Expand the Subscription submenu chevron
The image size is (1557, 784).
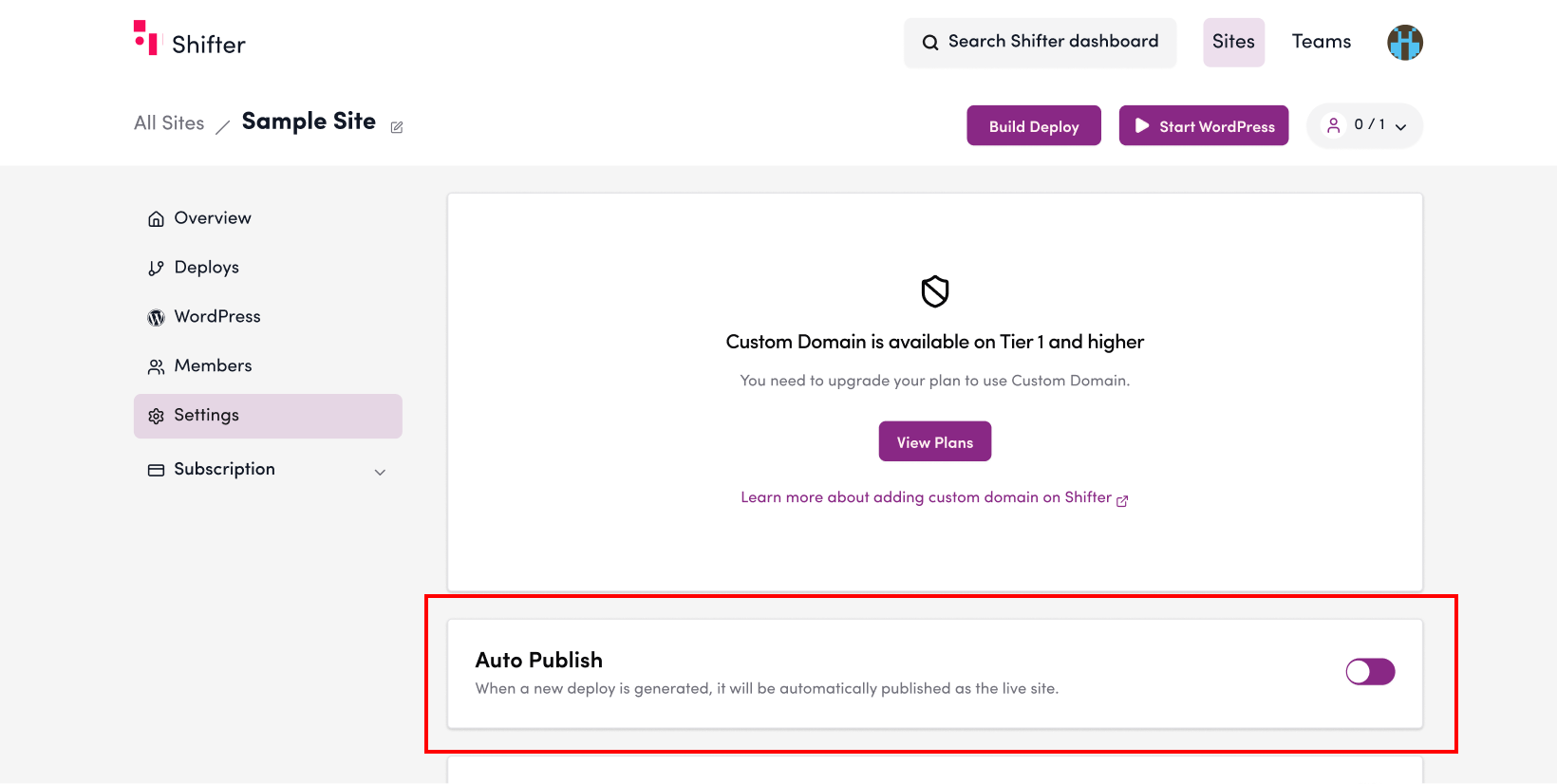380,472
